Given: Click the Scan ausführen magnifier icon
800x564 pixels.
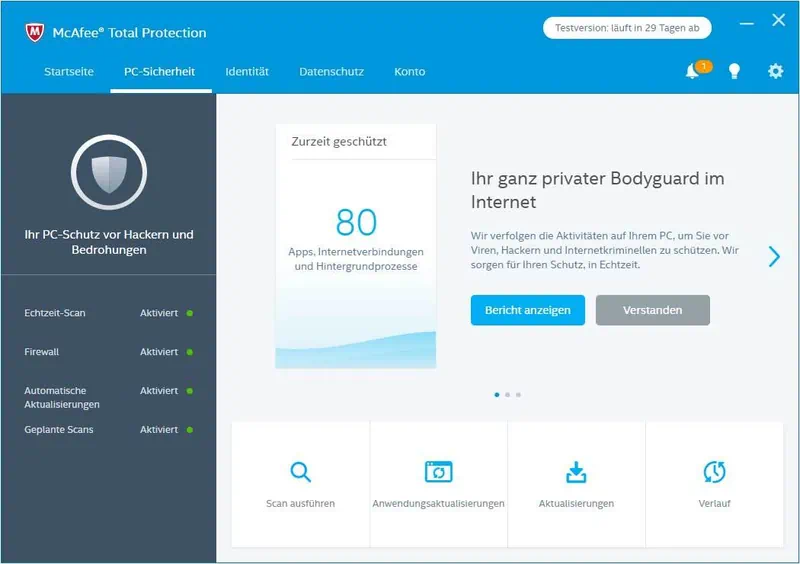Looking at the screenshot, I should click(301, 472).
